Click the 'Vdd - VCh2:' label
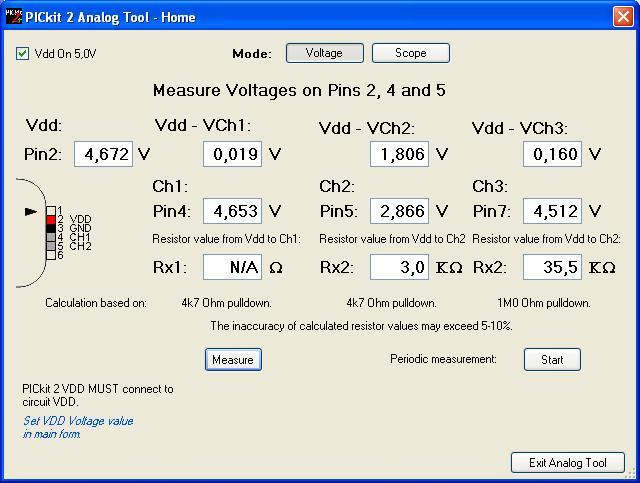 [x=367, y=128]
